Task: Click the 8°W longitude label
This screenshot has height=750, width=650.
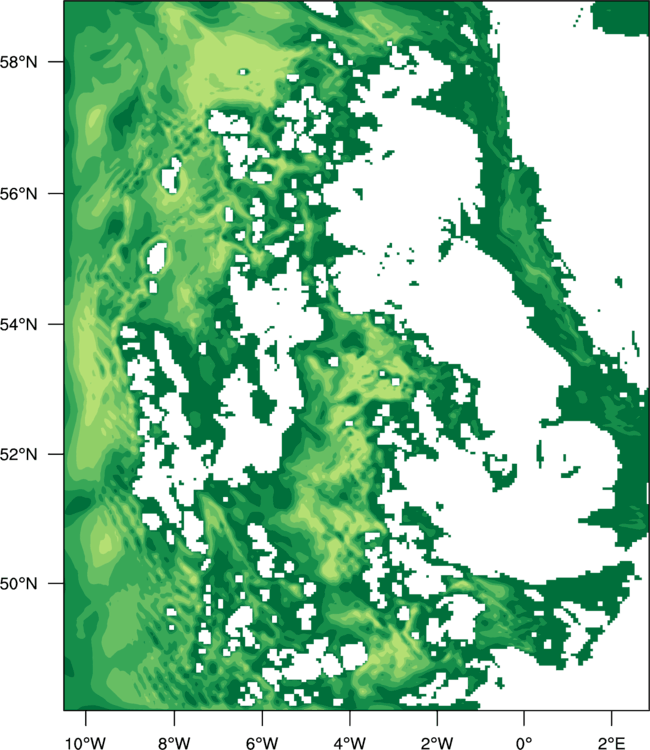Action: point(174,743)
